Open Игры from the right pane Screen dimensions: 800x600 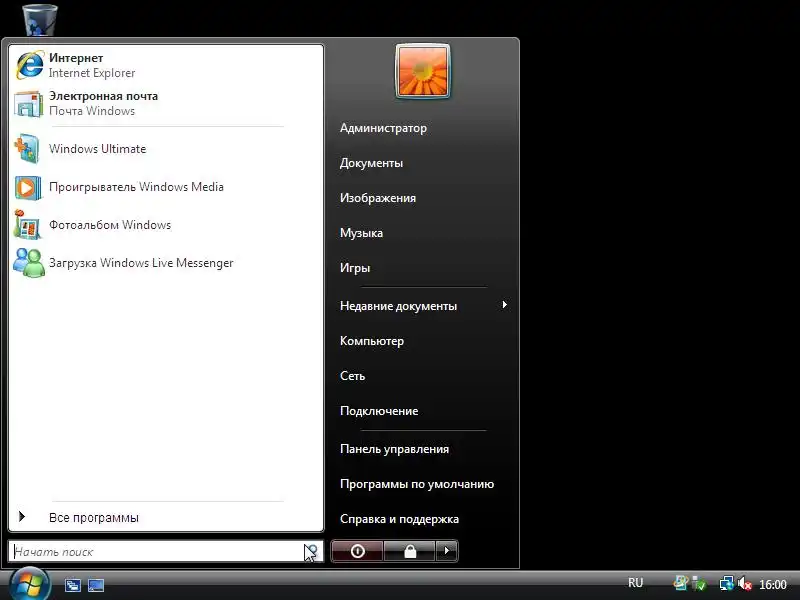[355, 268]
